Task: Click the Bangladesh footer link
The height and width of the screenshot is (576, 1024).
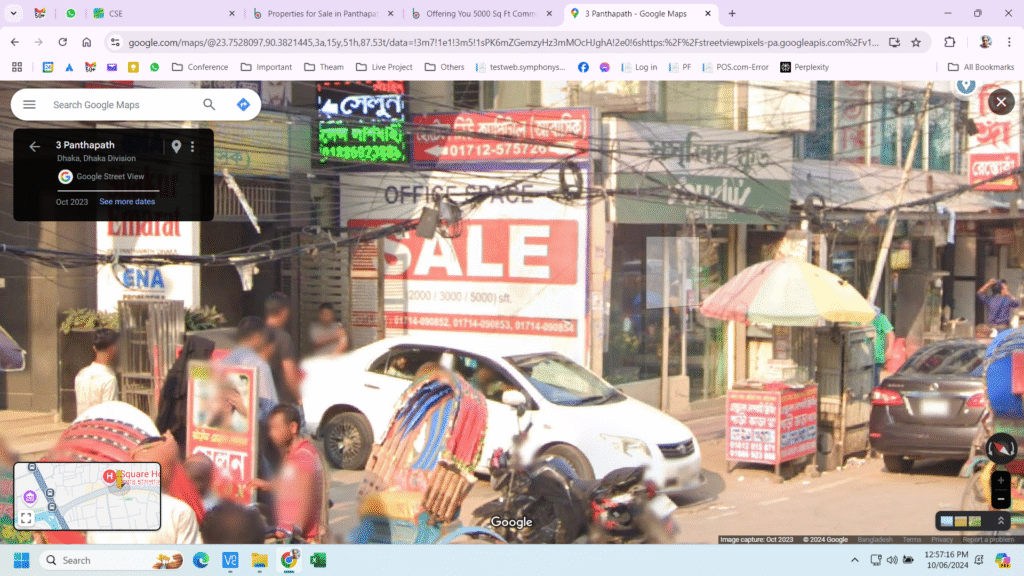Action: pyautogui.click(x=874, y=539)
